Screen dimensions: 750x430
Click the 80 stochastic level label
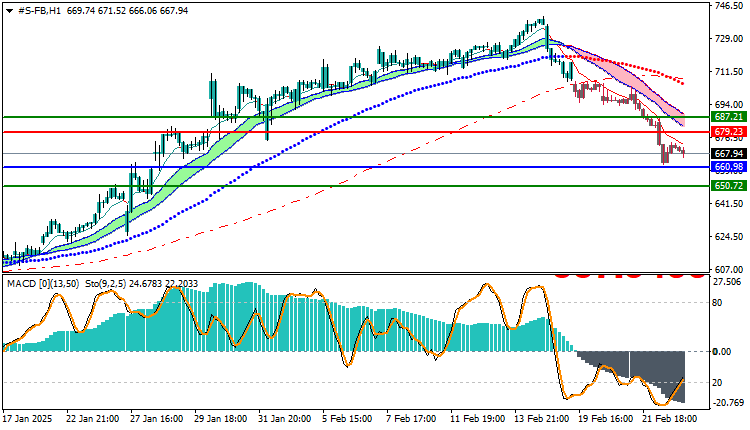click(717, 303)
